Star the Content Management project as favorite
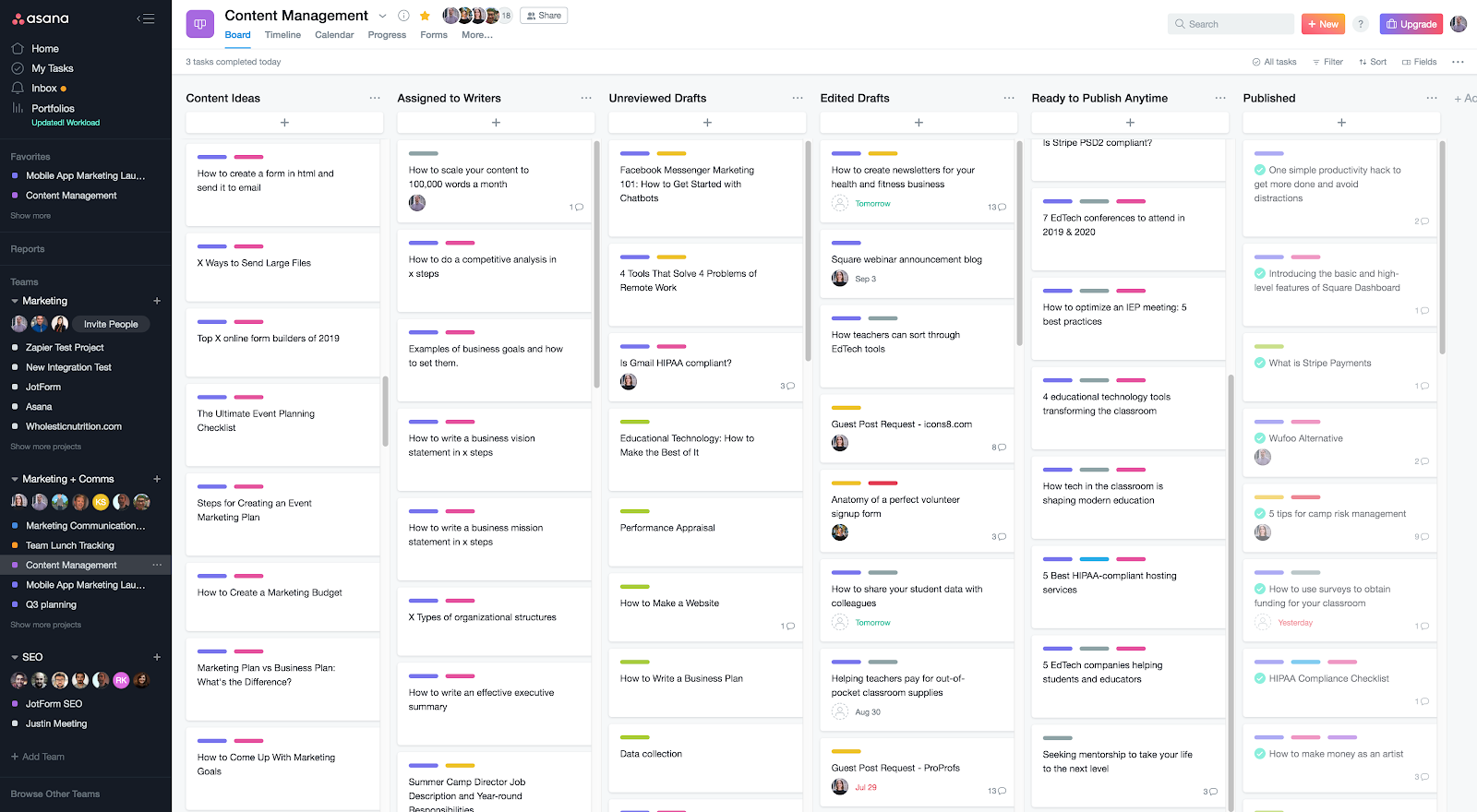 tap(425, 16)
